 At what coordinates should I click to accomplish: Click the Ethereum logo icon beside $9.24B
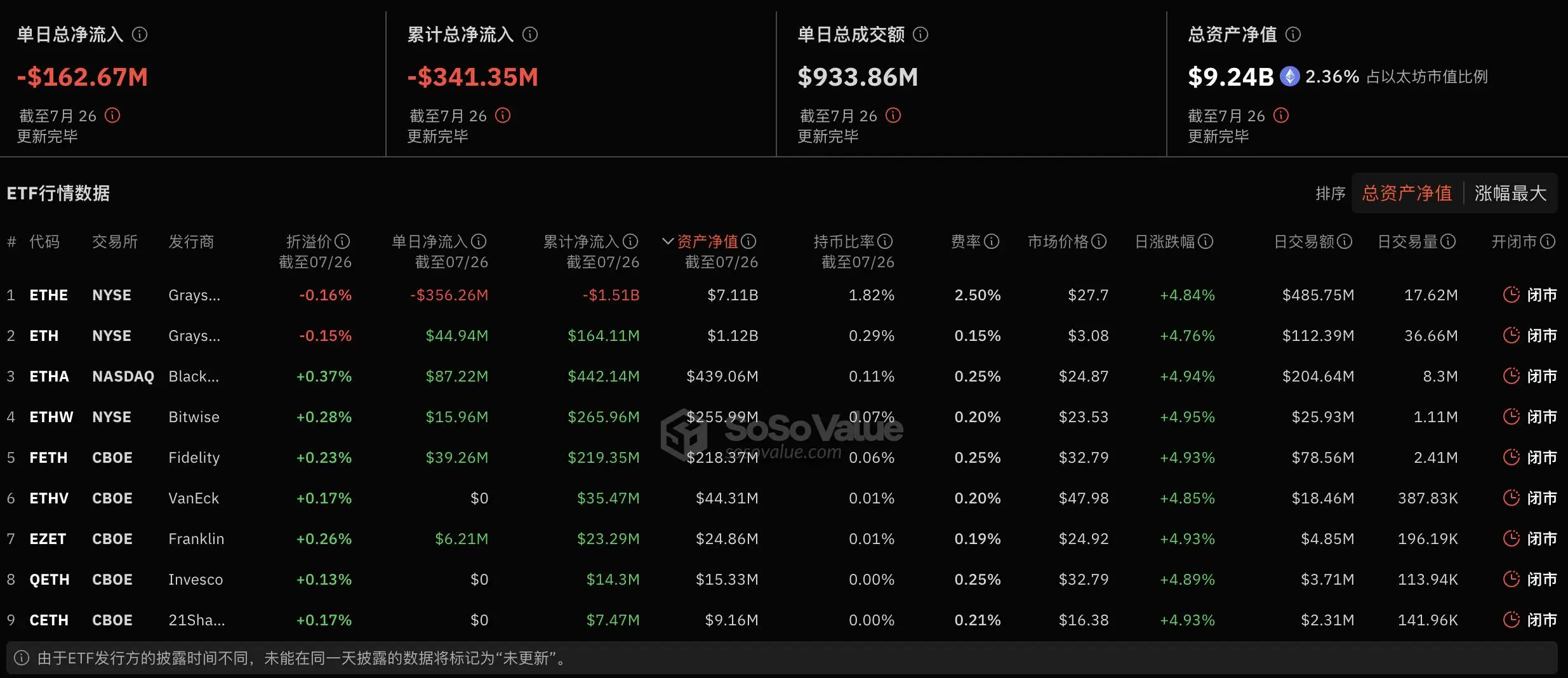(x=1289, y=77)
